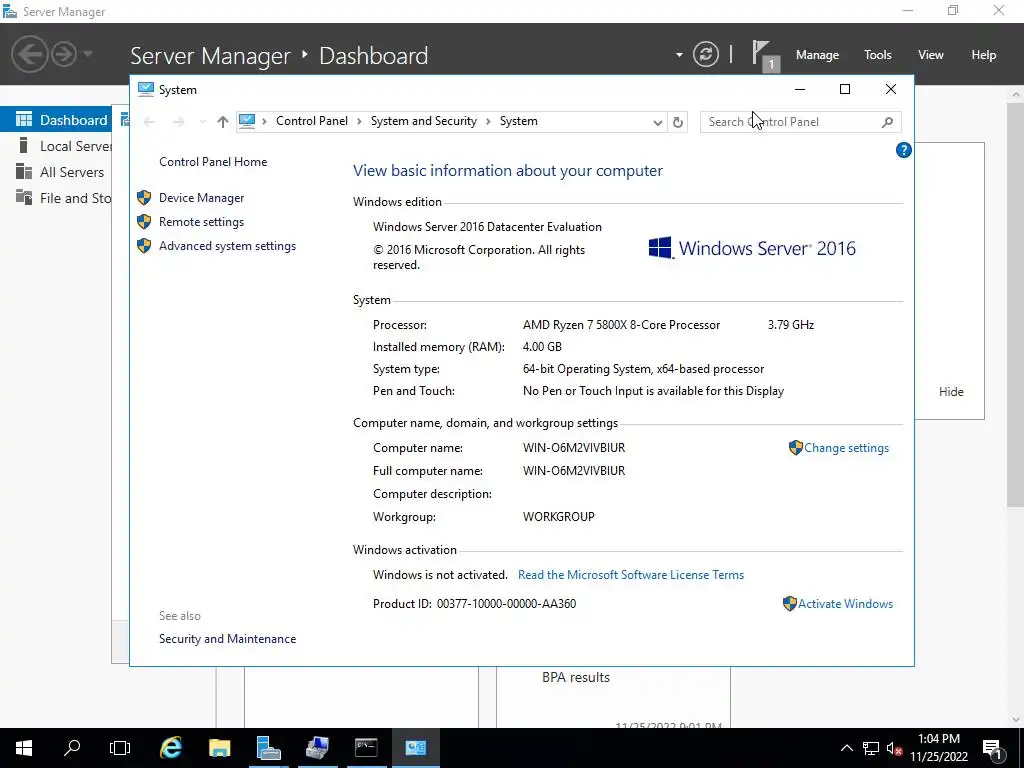Expand the chevron after System and Security breadcrumb

[488, 121]
